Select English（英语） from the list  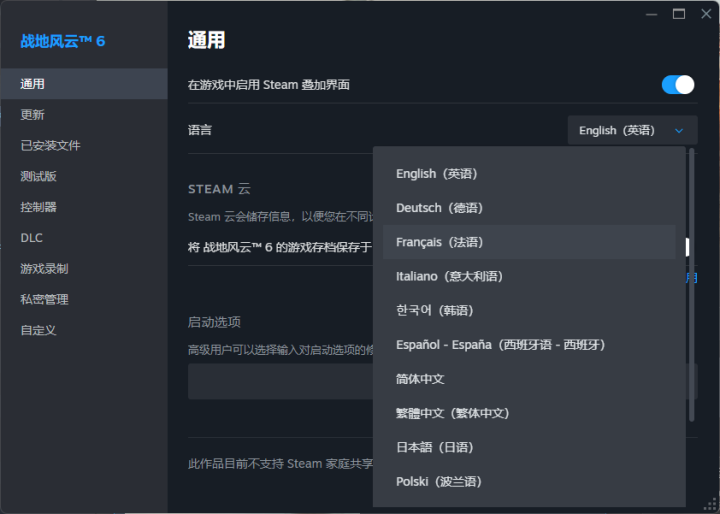click(437, 174)
